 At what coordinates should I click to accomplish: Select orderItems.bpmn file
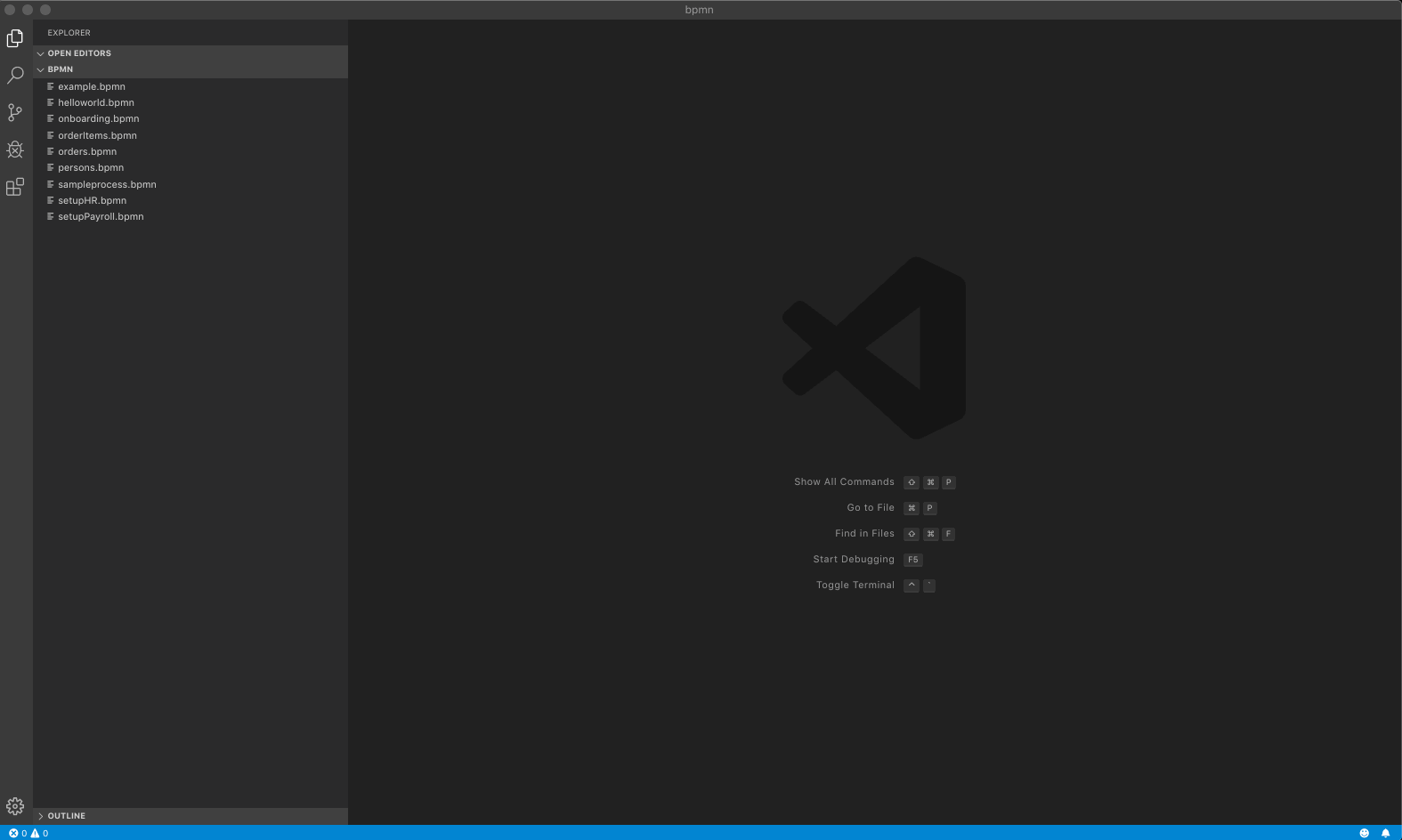click(x=97, y=135)
